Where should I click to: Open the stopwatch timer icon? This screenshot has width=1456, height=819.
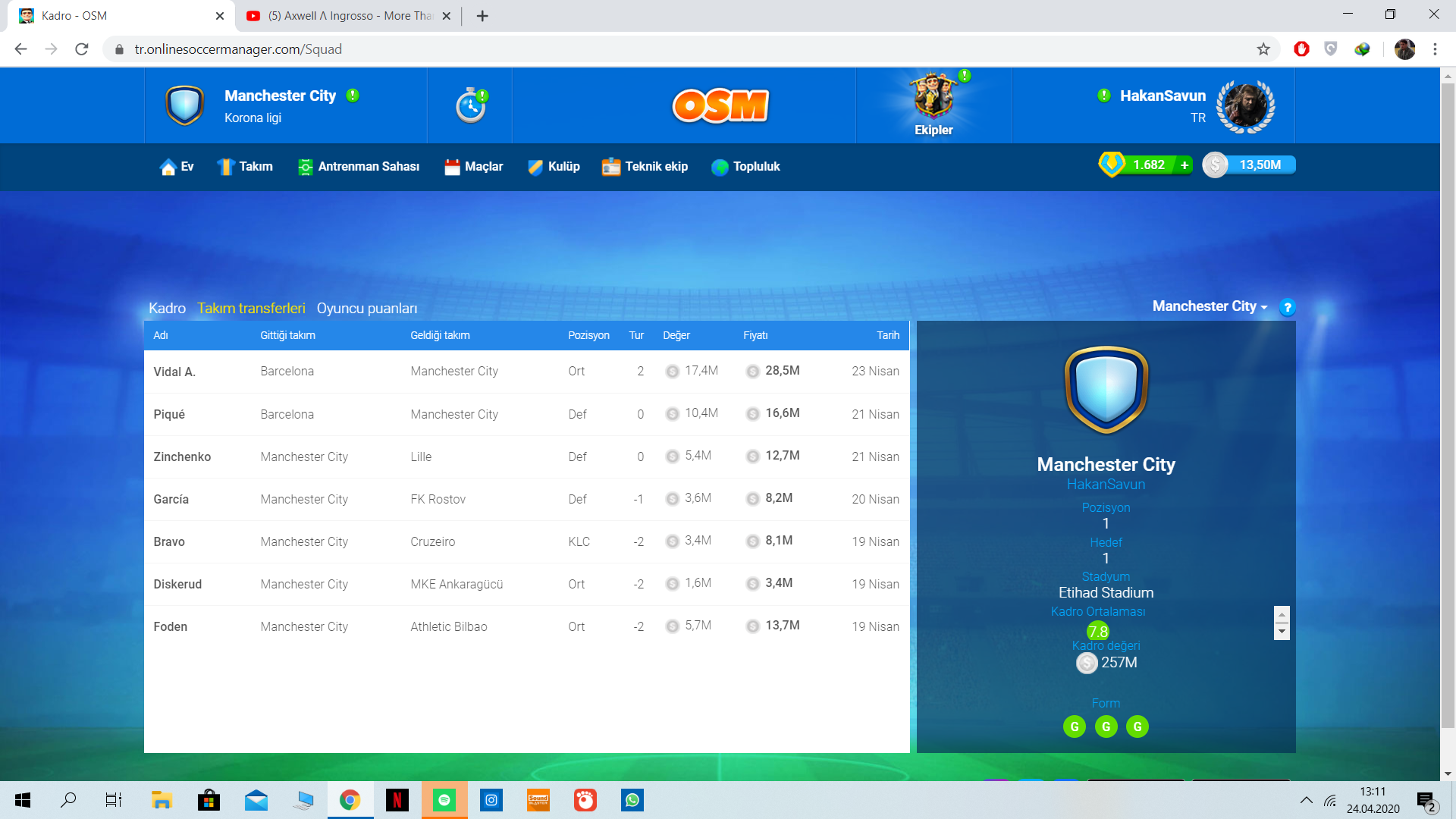tap(471, 105)
